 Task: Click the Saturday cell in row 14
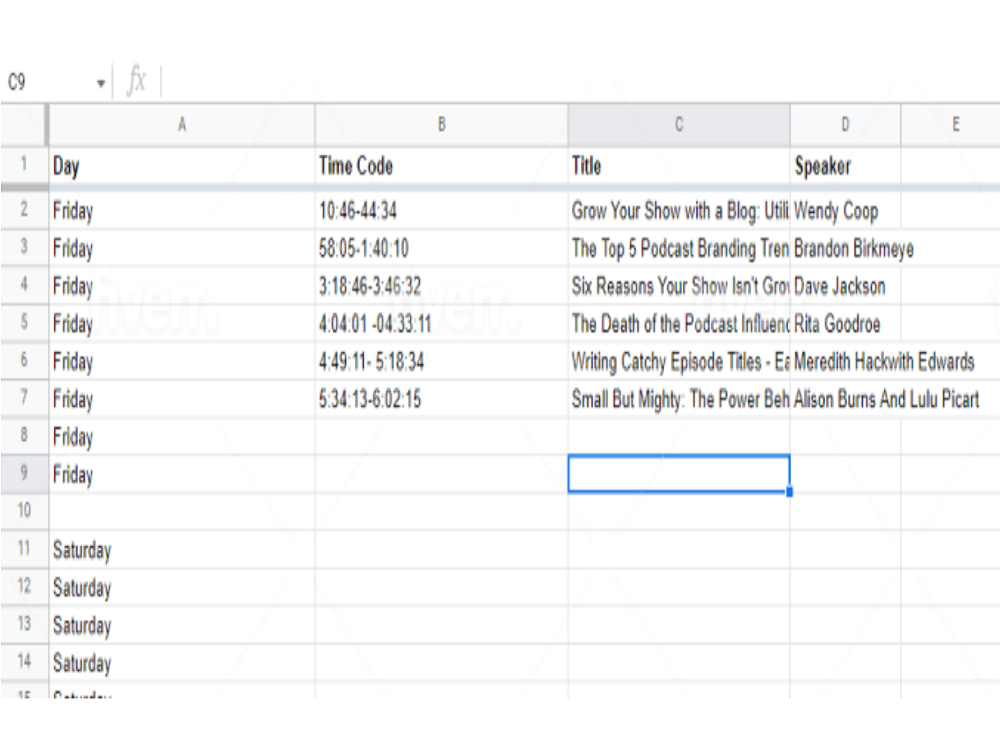pyautogui.click(x=182, y=663)
